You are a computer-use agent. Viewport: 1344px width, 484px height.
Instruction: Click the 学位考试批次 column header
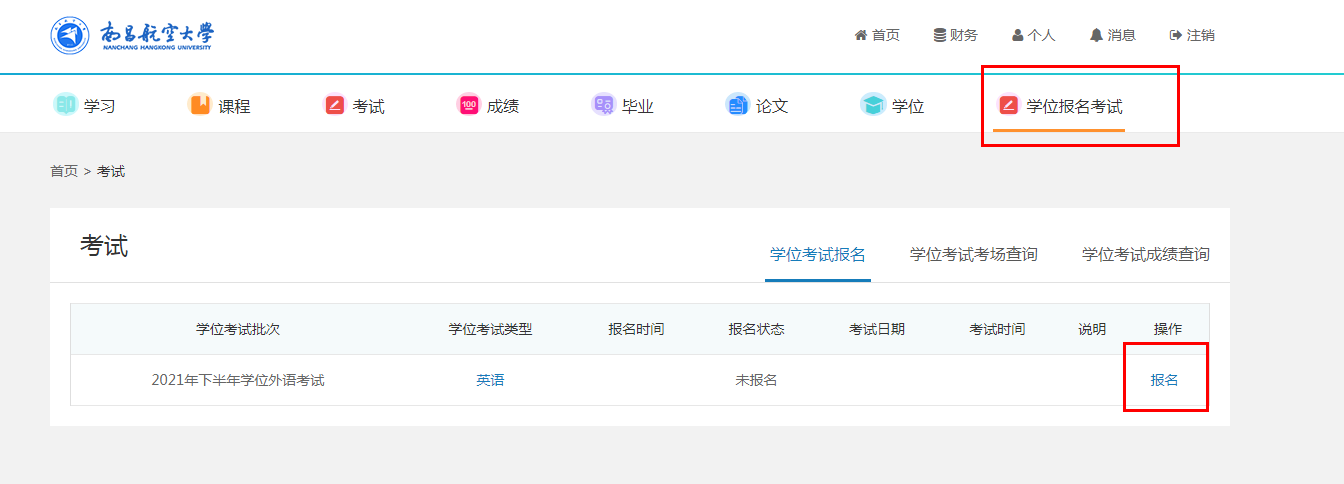[x=238, y=329]
